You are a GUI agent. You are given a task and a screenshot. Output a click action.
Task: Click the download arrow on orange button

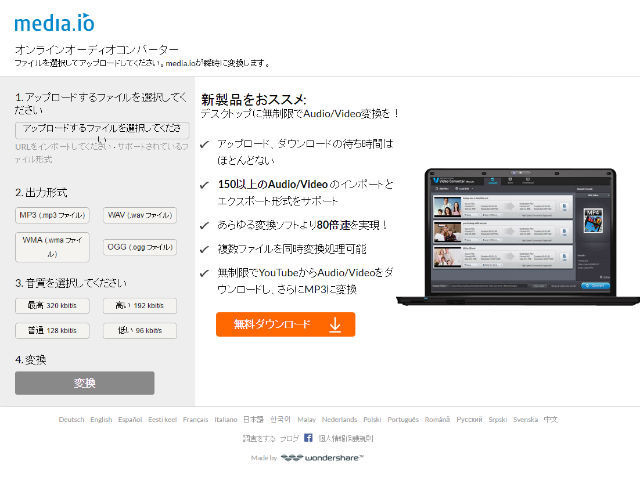(x=335, y=325)
